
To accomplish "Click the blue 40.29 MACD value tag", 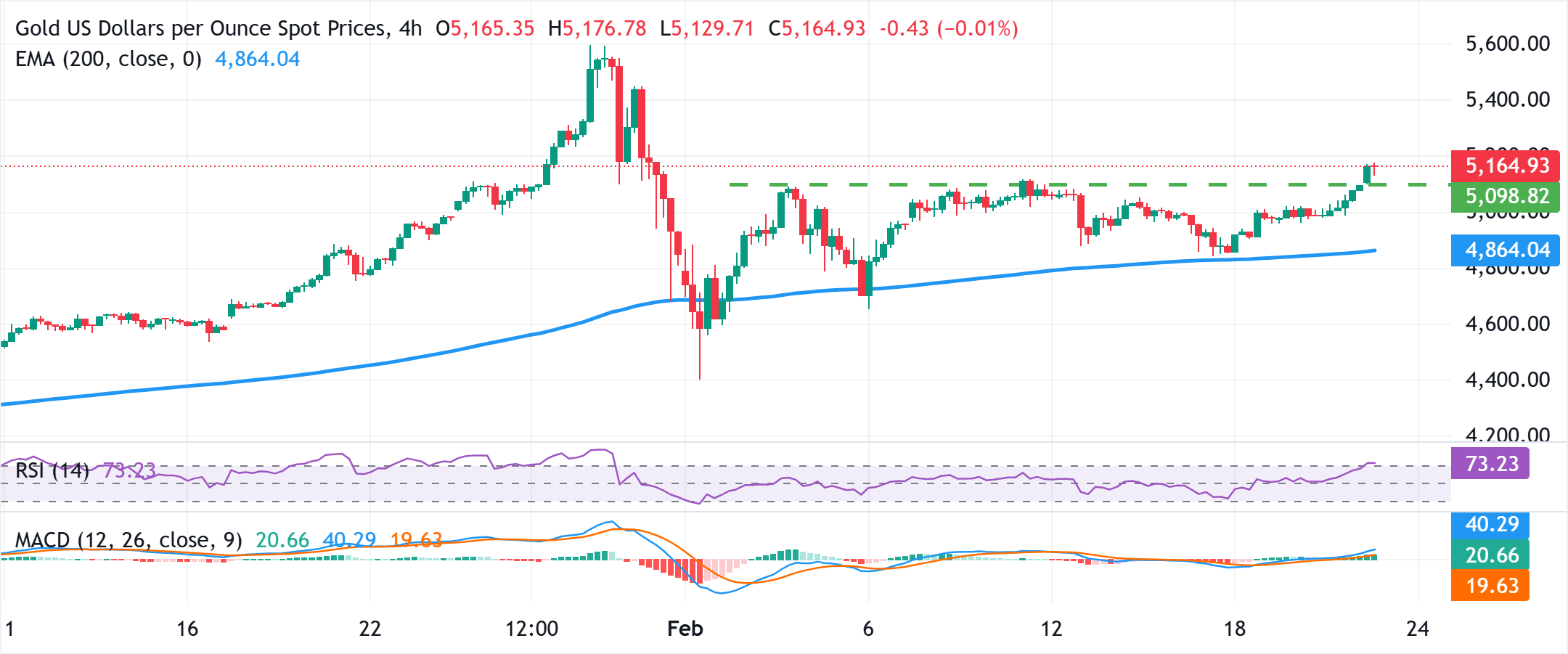I will coord(1490,524).
